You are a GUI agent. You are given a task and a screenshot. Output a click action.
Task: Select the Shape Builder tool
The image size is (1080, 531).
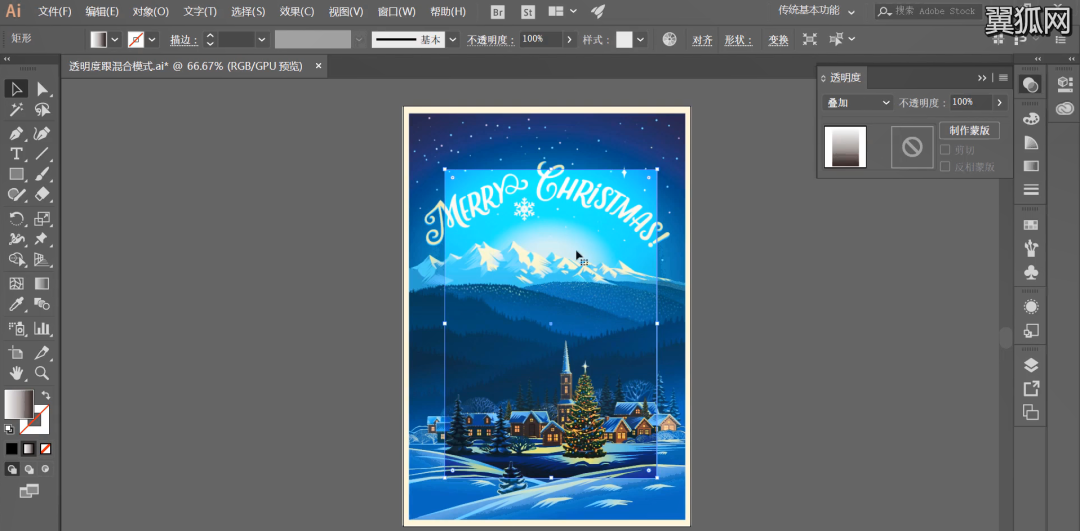[x=17, y=260]
